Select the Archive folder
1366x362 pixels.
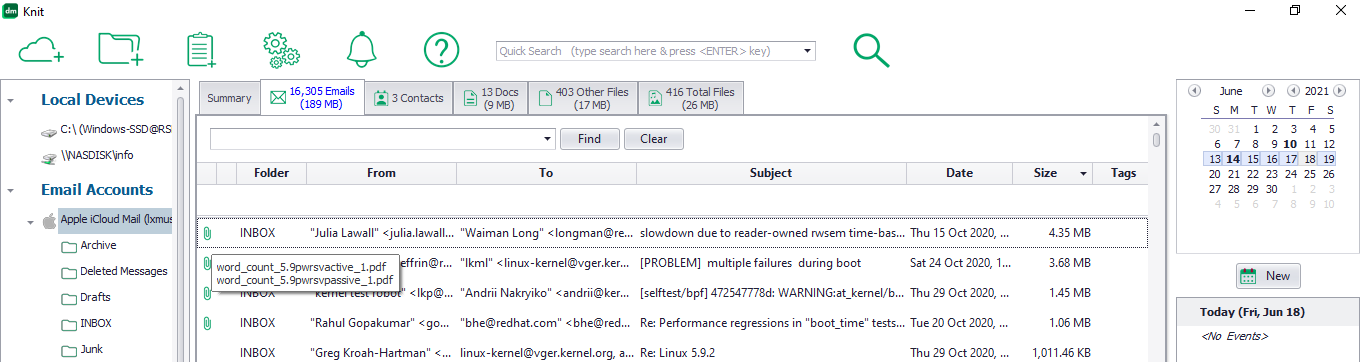tap(98, 246)
